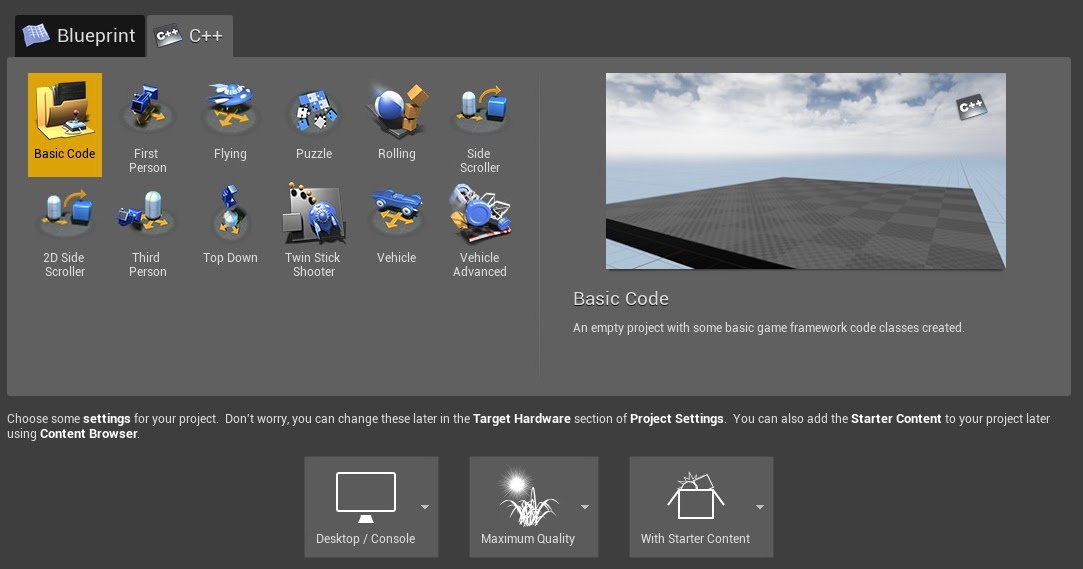
Task: Click the bold 'Starter Content' text
Action: tap(896, 418)
